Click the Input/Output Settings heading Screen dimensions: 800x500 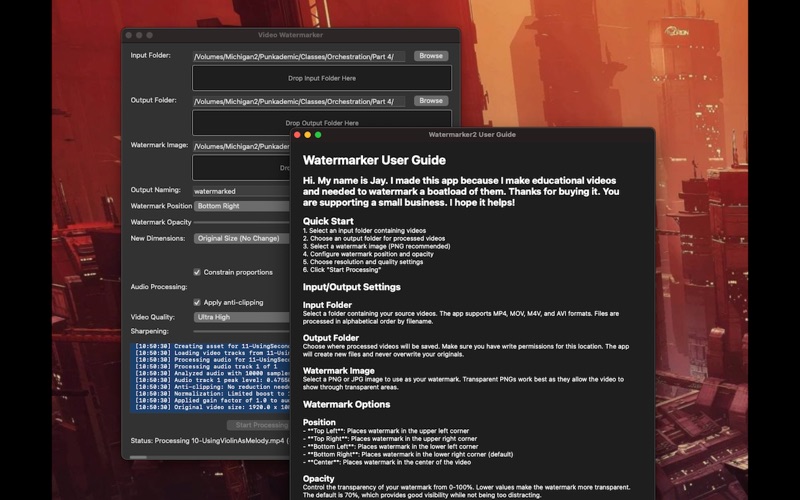pyautogui.click(x=352, y=287)
